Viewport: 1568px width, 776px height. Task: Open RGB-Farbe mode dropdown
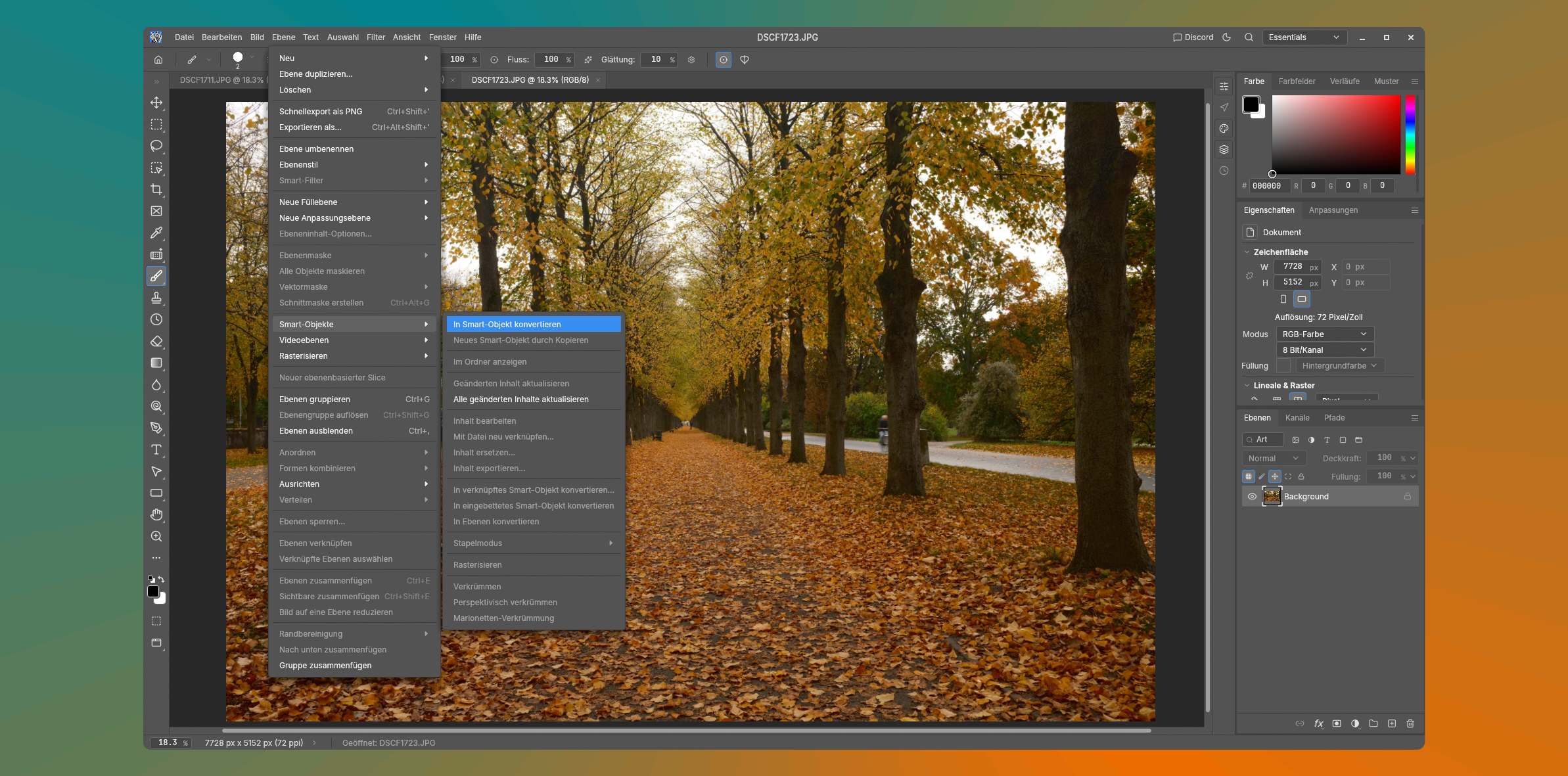(1325, 334)
